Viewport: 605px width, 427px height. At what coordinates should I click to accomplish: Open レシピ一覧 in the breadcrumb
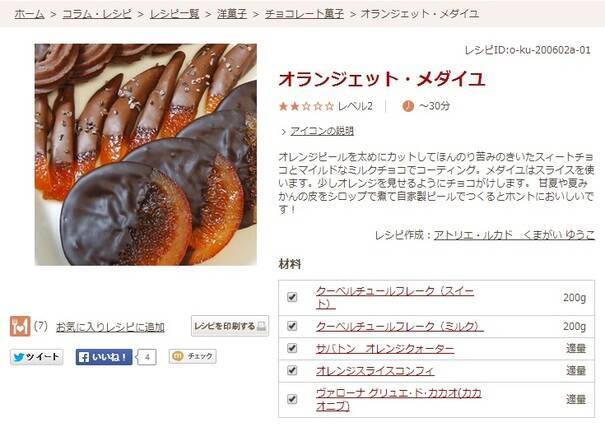[x=174, y=14]
